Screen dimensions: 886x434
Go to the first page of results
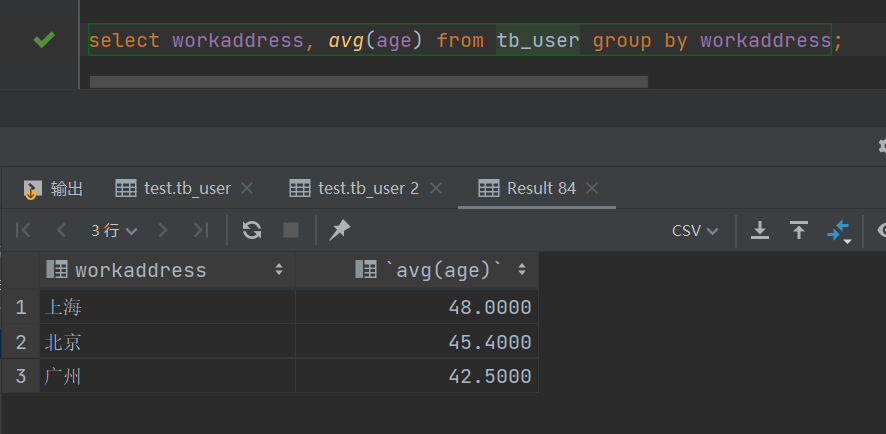click(x=24, y=230)
